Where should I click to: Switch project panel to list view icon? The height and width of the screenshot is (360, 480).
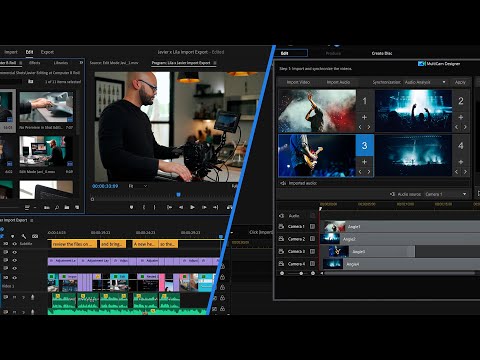(27, 207)
